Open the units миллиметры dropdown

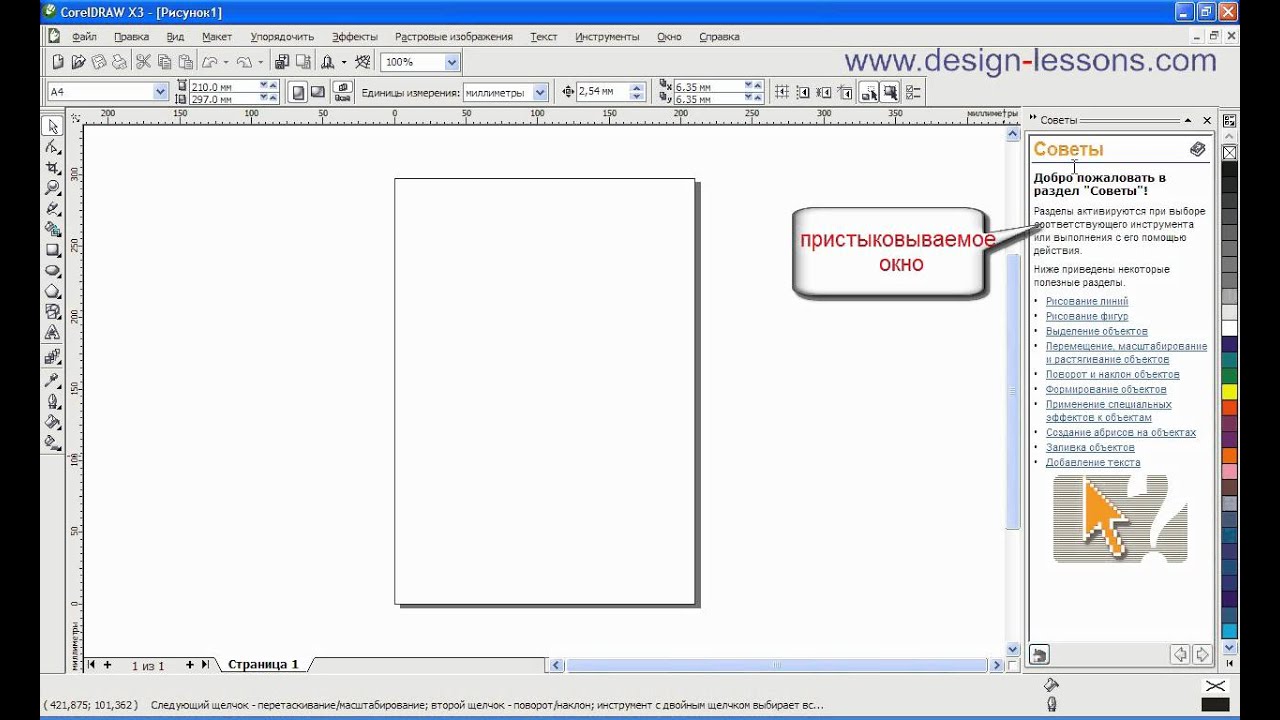pyautogui.click(x=541, y=92)
